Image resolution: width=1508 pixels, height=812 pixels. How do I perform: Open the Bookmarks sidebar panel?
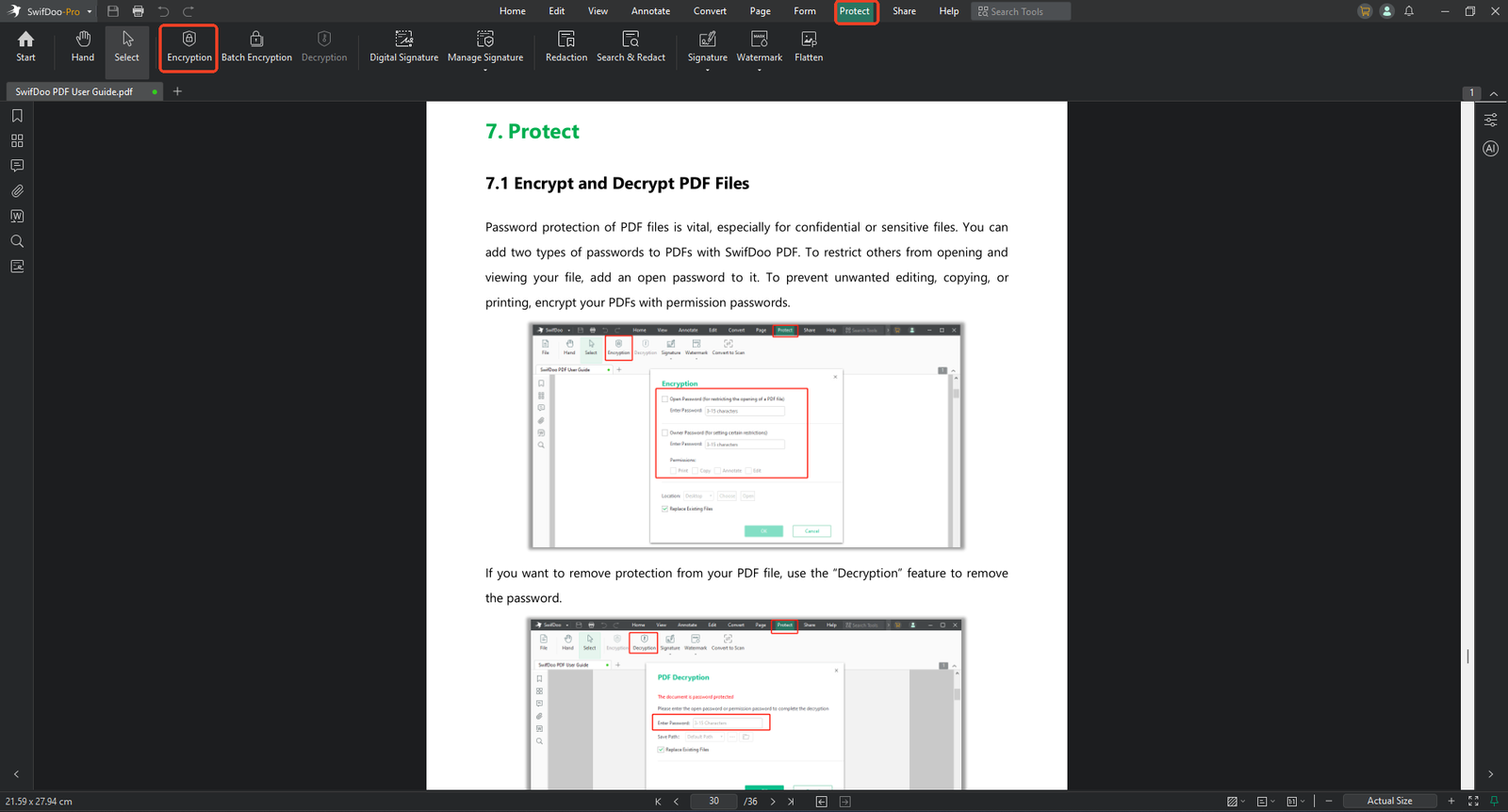point(17,116)
